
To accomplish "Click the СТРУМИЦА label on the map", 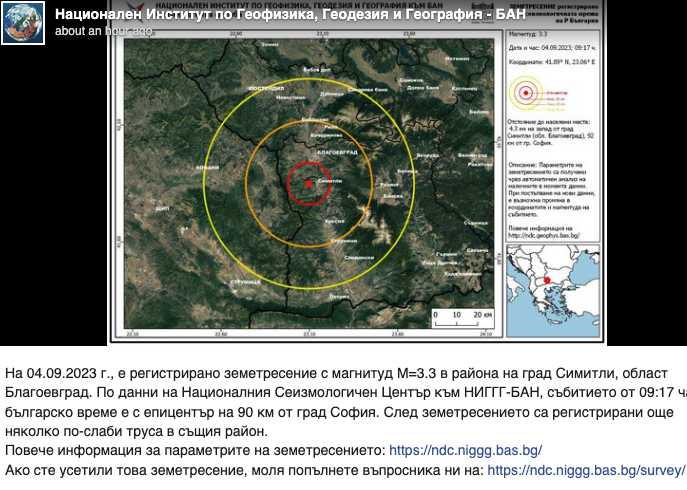I will coord(245,282).
